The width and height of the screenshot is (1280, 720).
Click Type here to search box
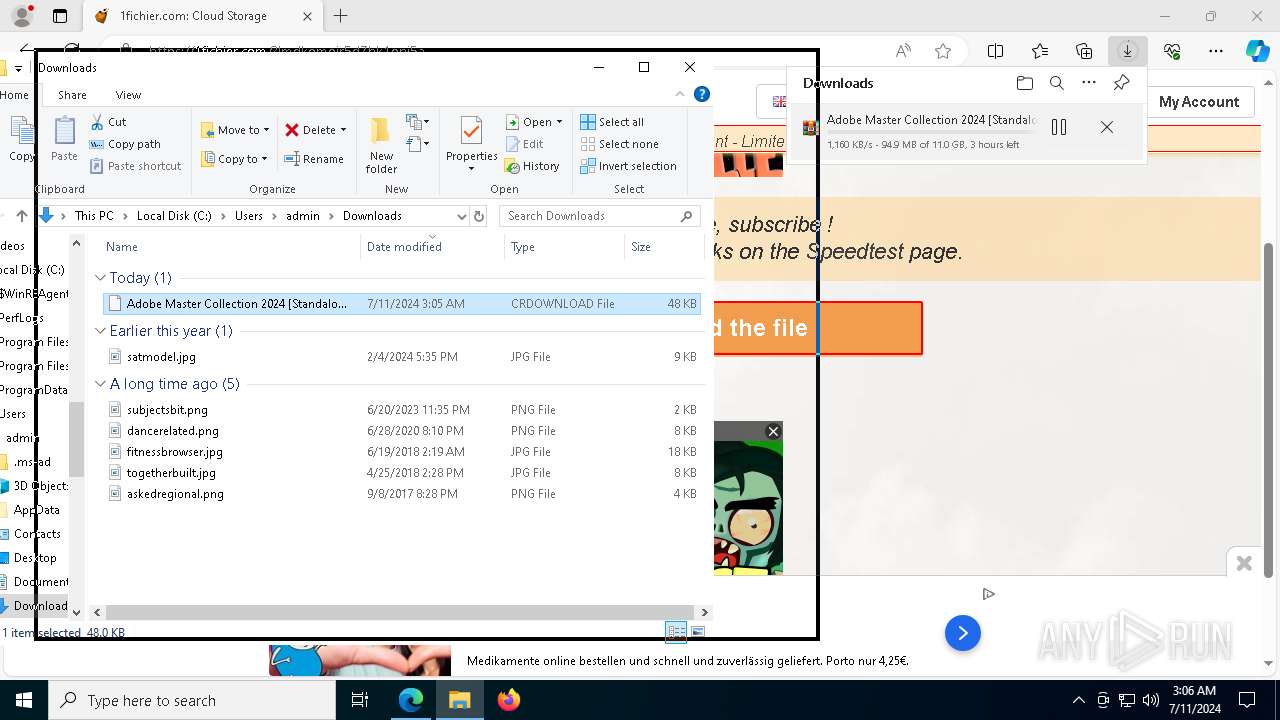[x=192, y=701]
